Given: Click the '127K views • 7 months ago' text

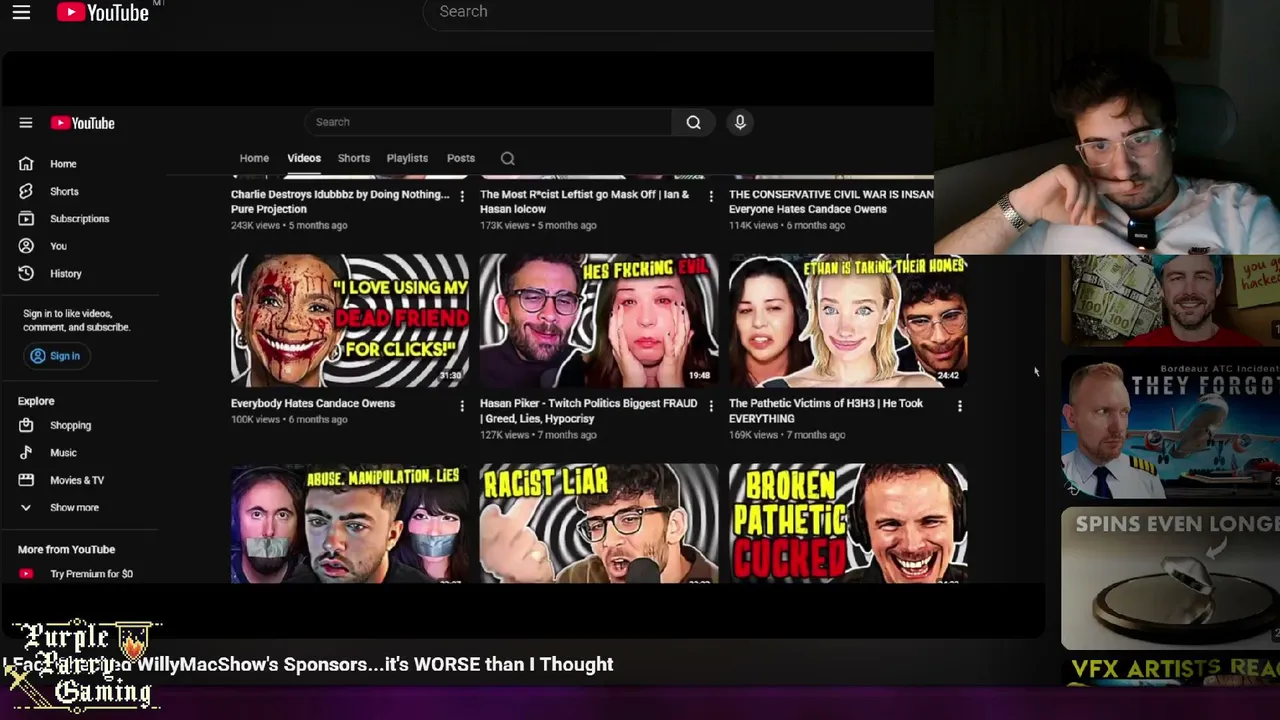Looking at the screenshot, I should [x=538, y=435].
